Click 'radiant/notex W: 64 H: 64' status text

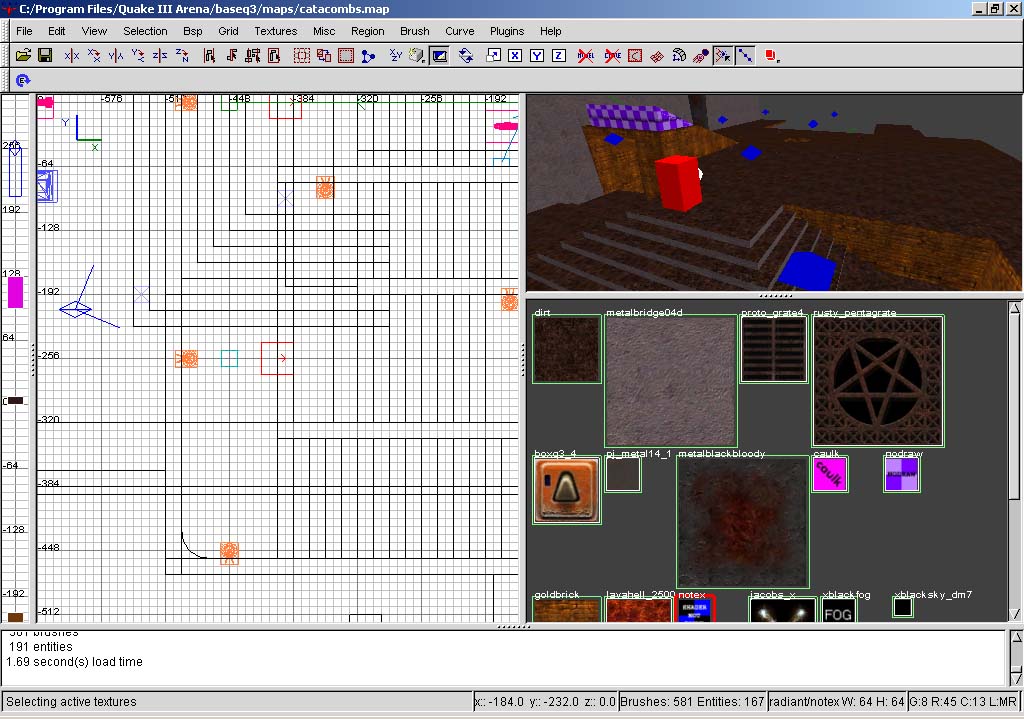(x=837, y=702)
